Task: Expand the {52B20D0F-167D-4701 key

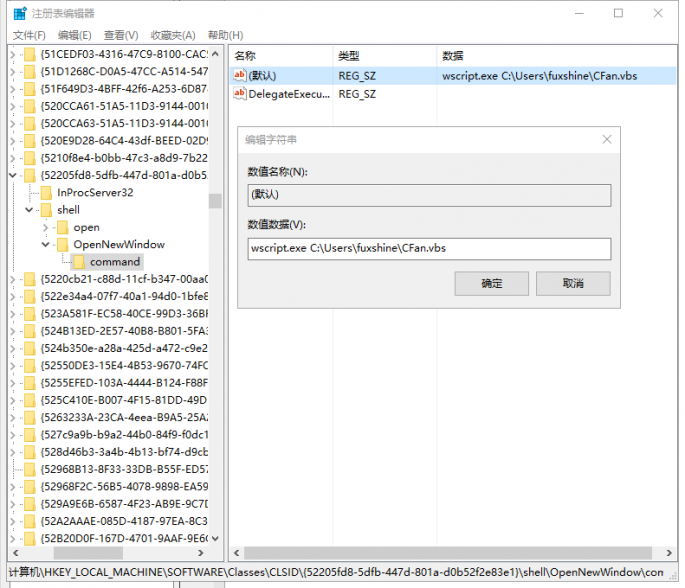Action: coord(13,538)
